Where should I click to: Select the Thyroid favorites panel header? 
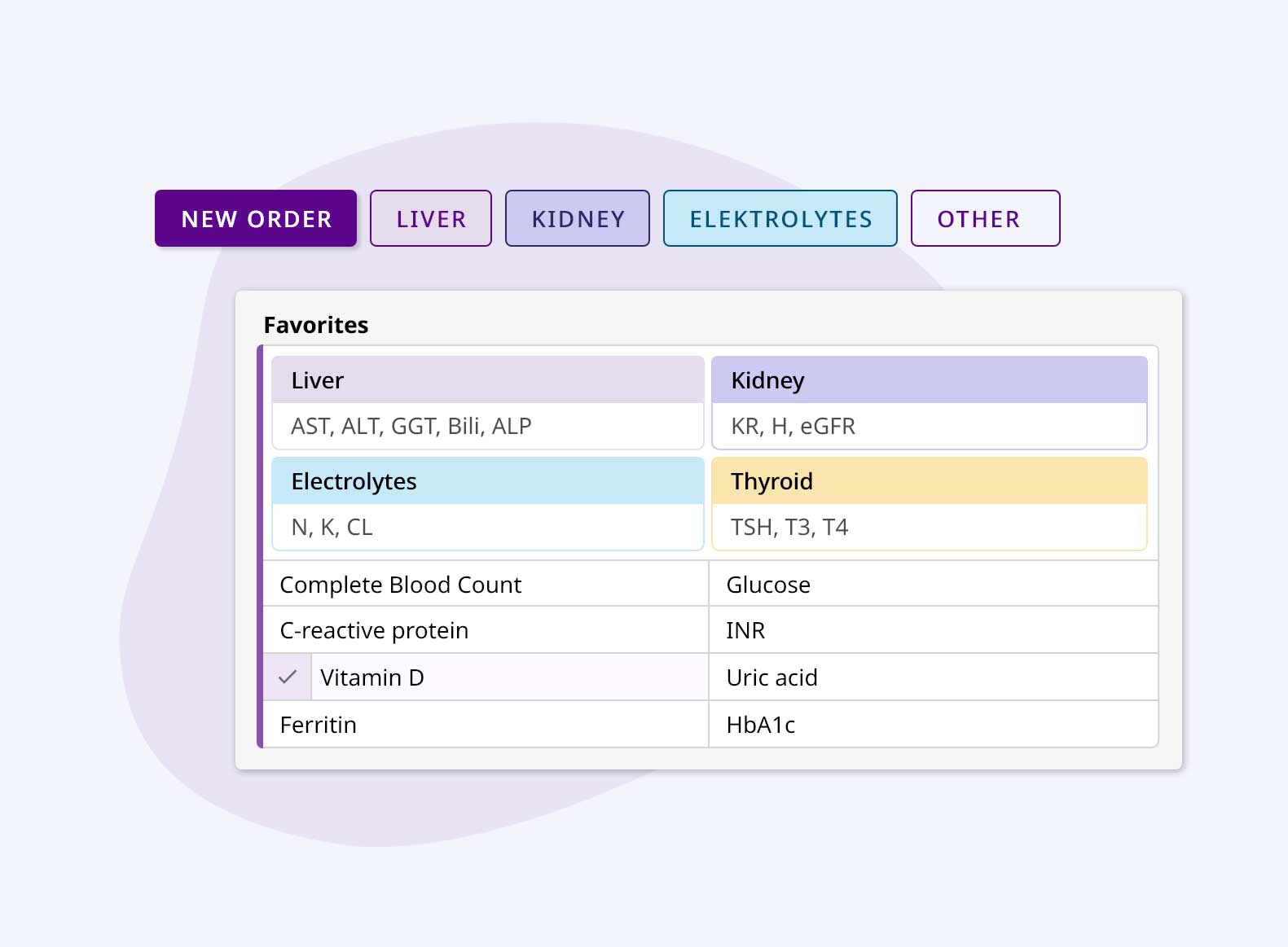(x=929, y=481)
